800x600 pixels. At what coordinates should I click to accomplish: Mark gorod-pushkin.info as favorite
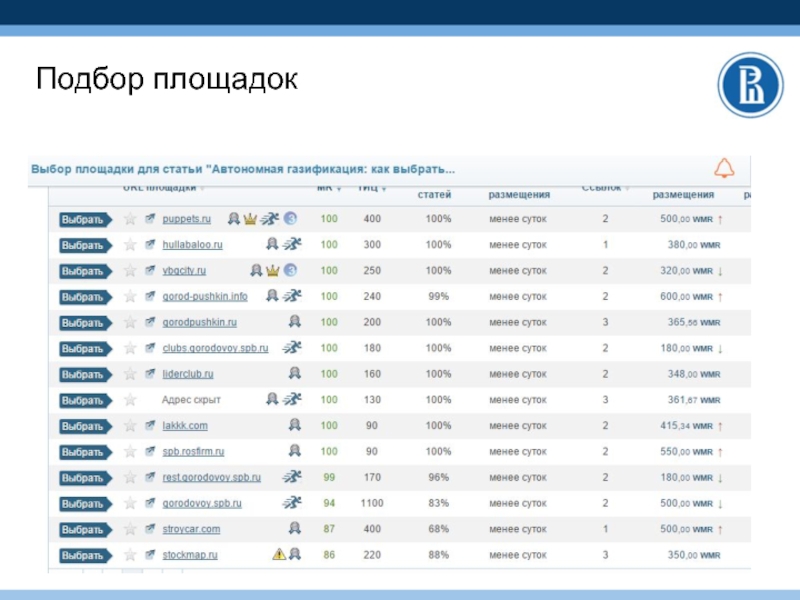130,296
